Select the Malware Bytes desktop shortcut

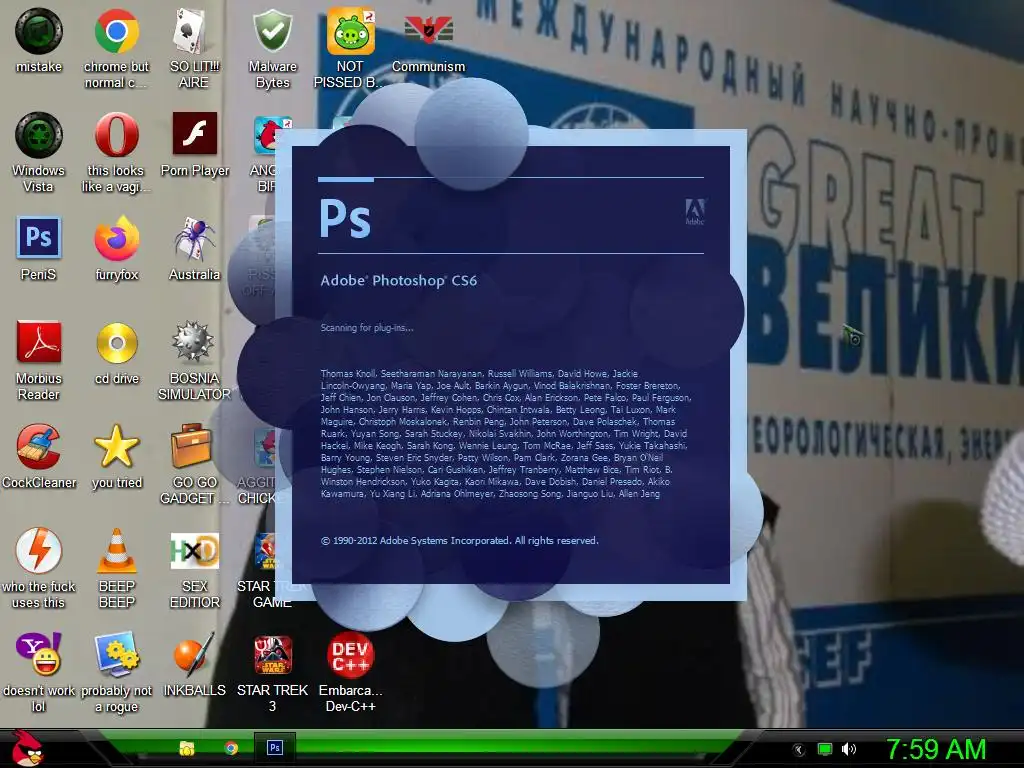[x=272, y=31]
